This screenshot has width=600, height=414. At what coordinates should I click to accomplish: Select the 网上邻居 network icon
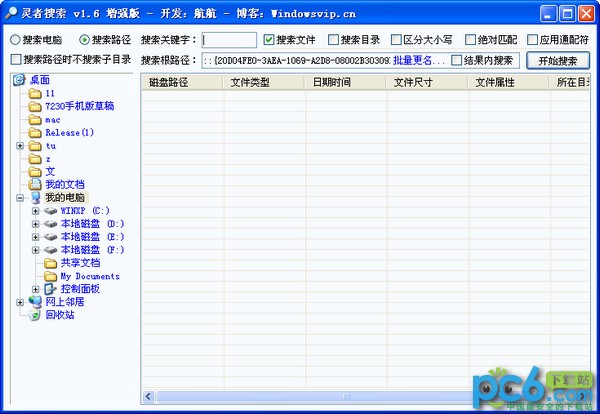click(35, 302)
